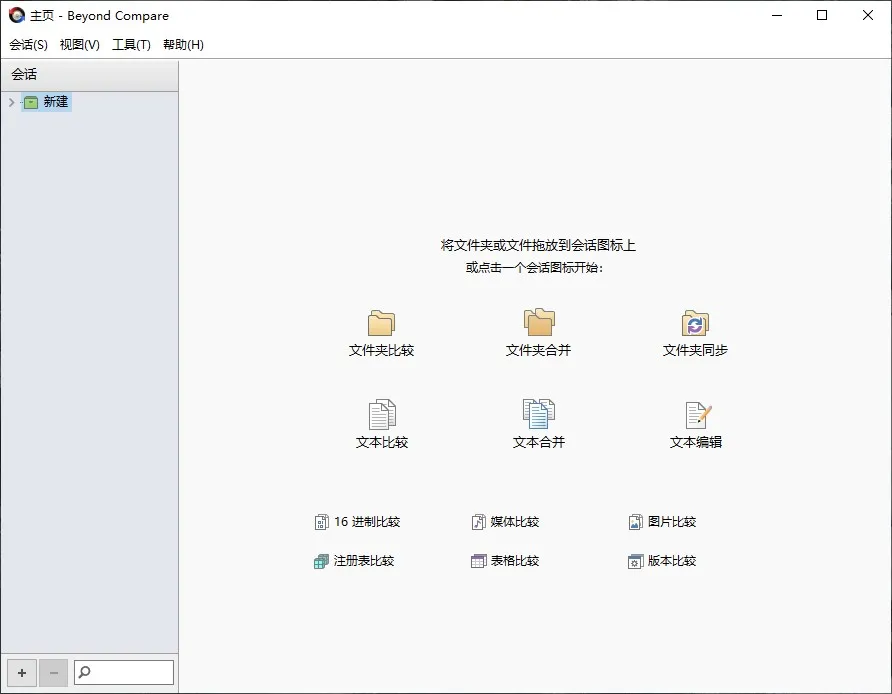Launch the 文本合并 text merge session icon

(x=539, y=414)
